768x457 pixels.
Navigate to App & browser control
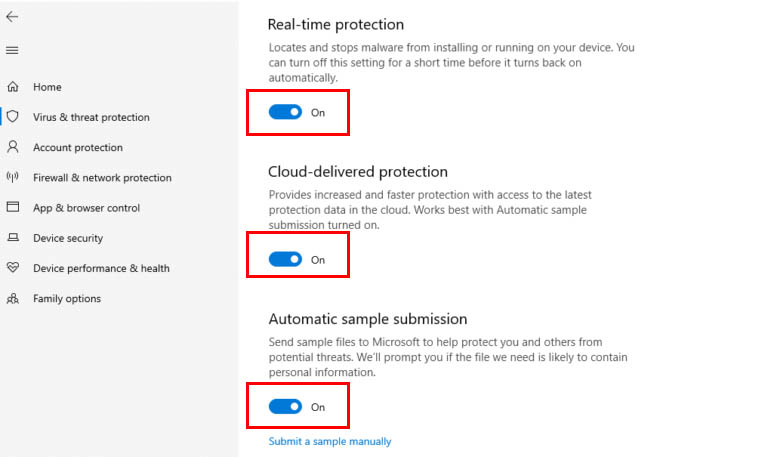click(86, 208)
